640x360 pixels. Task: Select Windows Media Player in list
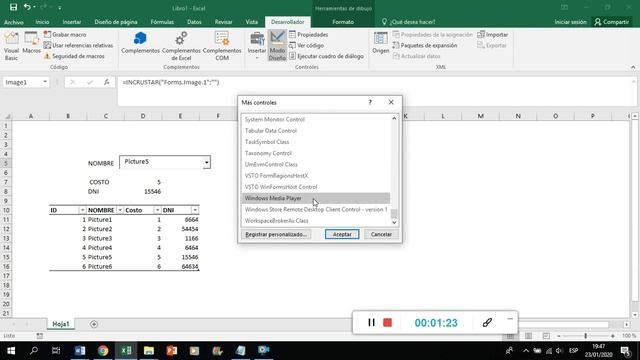click(x=316, y=198)
